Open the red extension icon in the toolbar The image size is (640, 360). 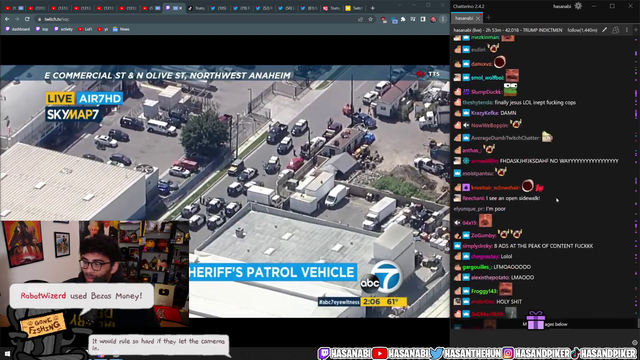click(x=384, y=19)
